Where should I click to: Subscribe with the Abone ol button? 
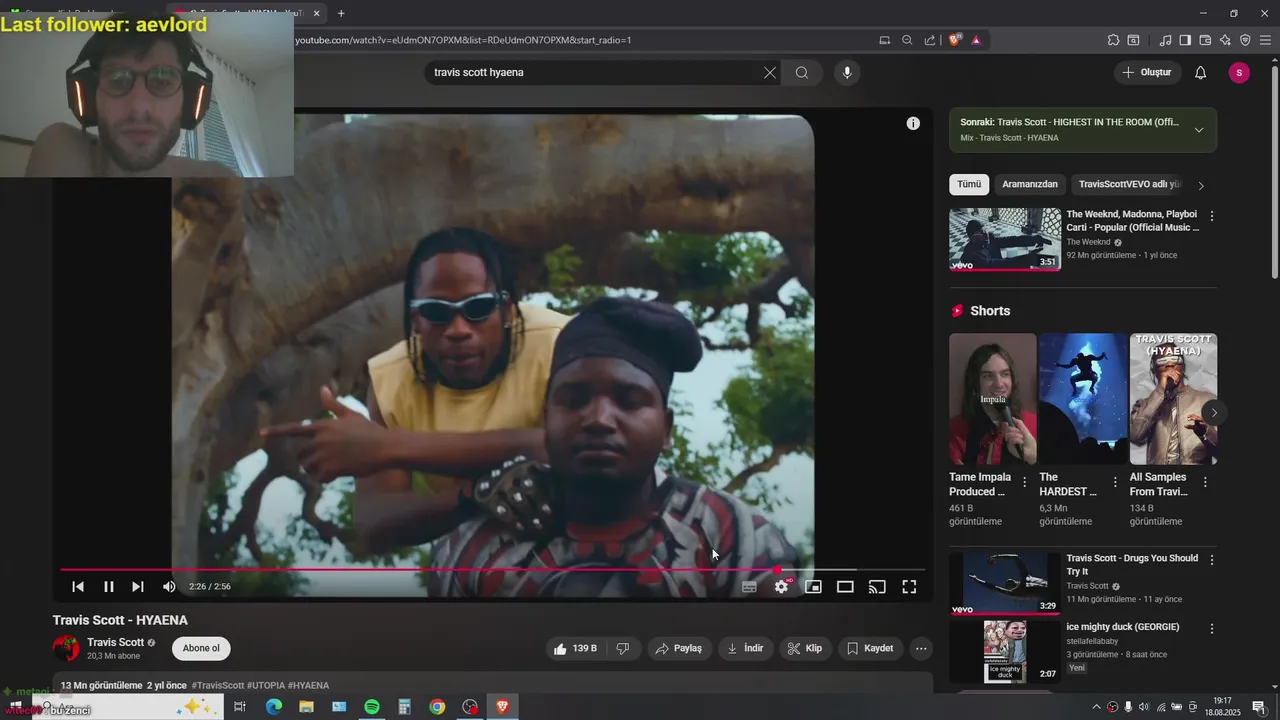(201, 648)
